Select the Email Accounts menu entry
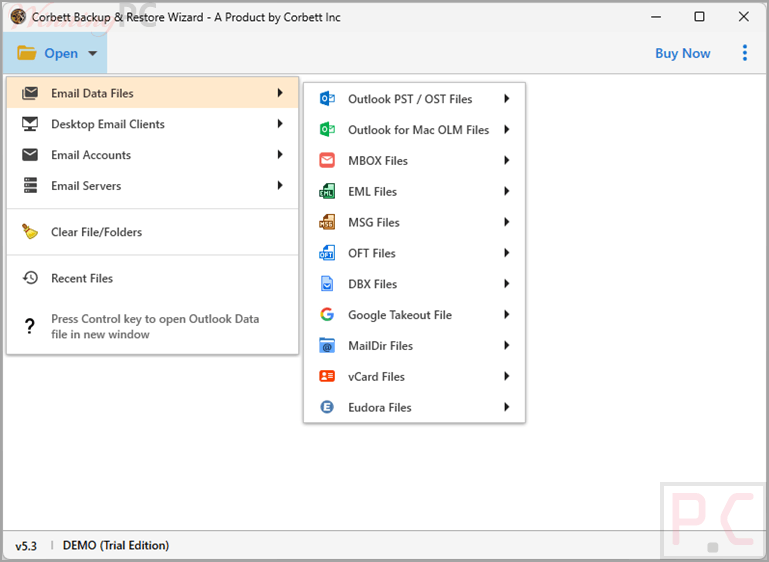The width and height of the screenshot is (769, 562). coord(153,154)
